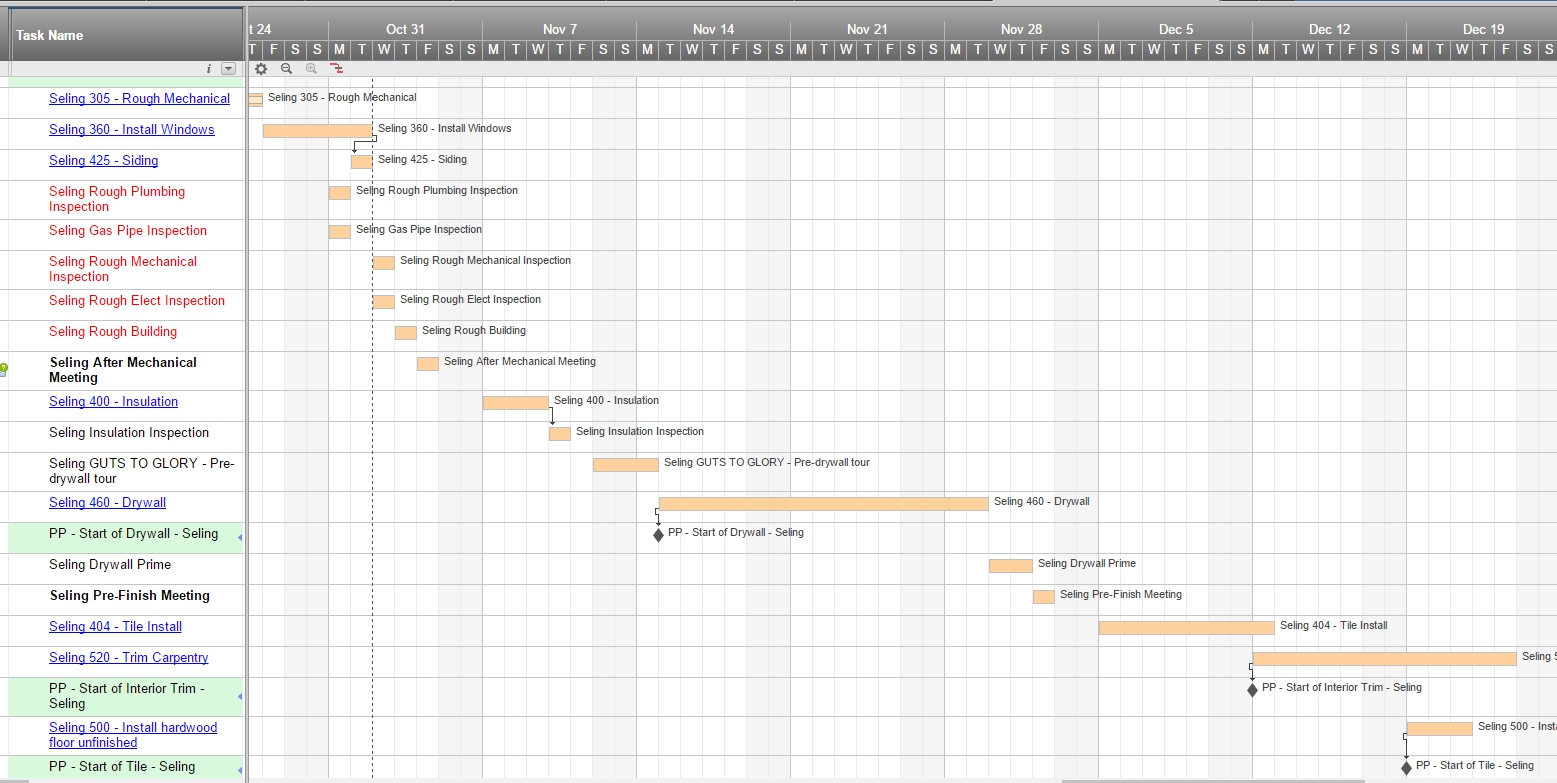Screen dimensions: 1557x783
Task: Click the comment icon beside After Mechanical Meeting
Action: click(x=4, y=369)
